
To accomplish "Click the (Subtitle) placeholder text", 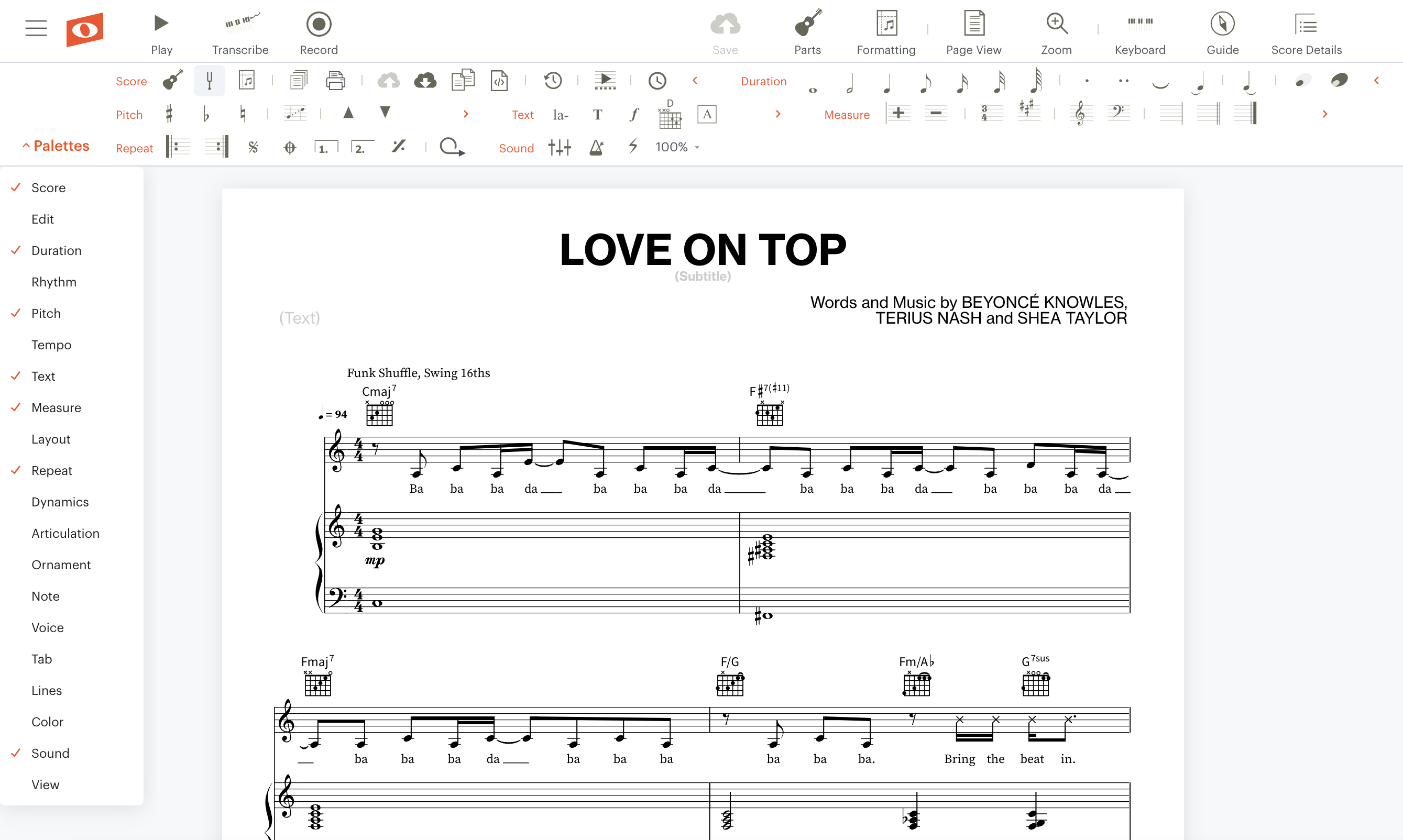I will tap(703, 276).
